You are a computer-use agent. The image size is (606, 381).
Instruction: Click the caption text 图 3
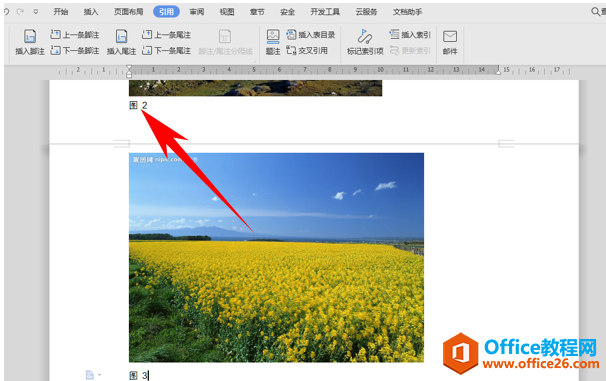(138, 375)
